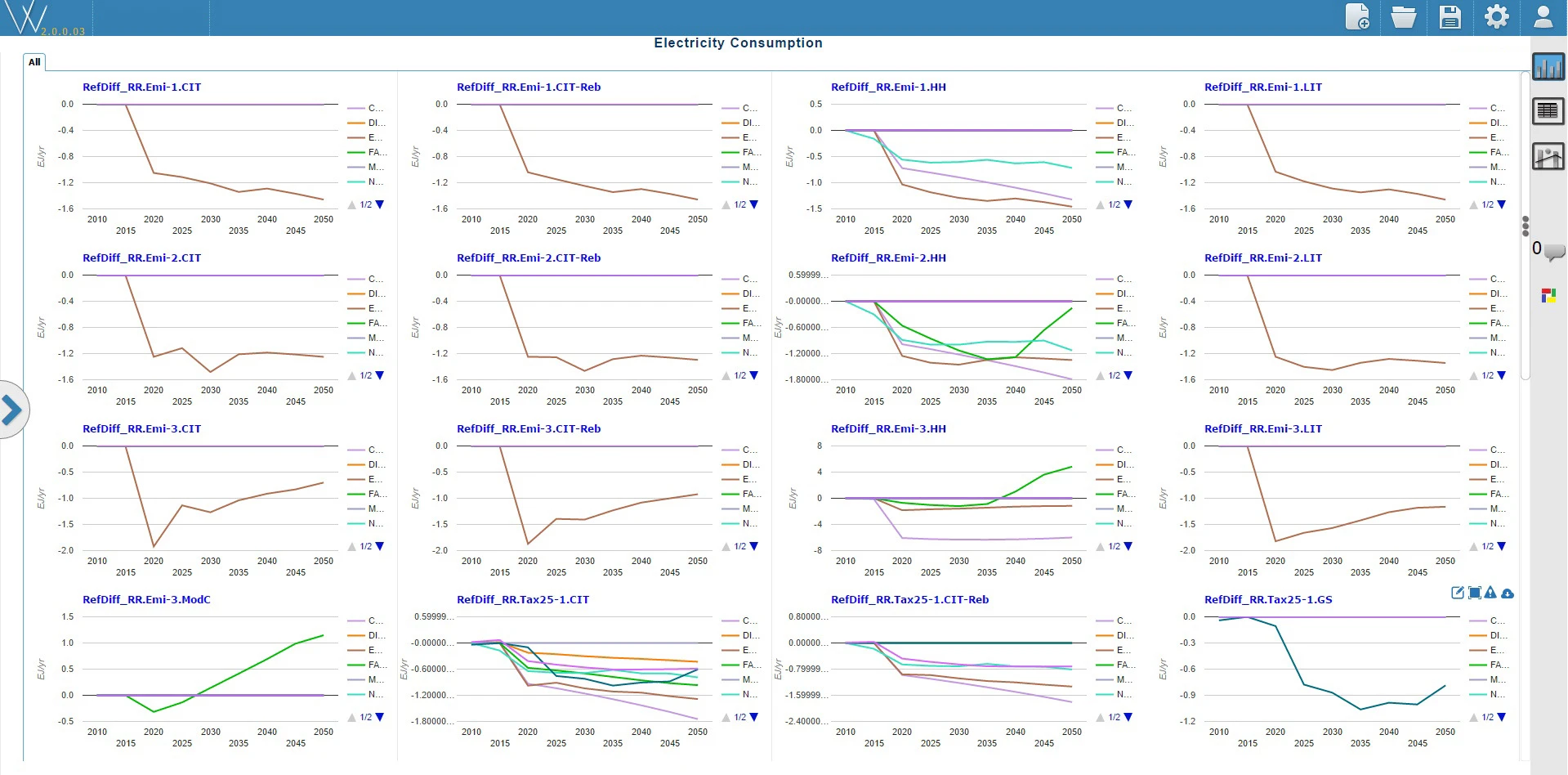Maximize the Tax25-1.GS chart fullscreen
This screenshot has height=775, width=1568.
(x=1474, y=593)
